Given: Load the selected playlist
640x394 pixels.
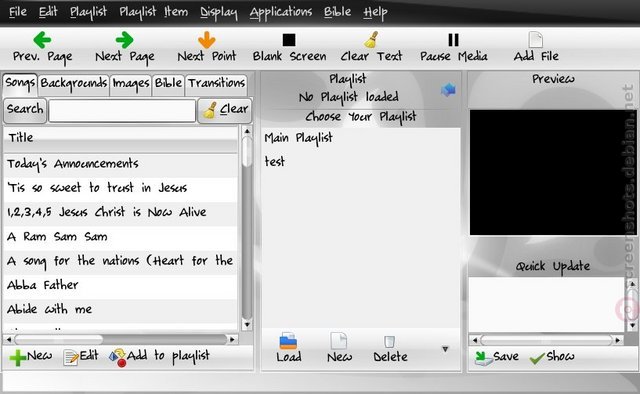Looking at the screenshot, I should pos(288,348).
